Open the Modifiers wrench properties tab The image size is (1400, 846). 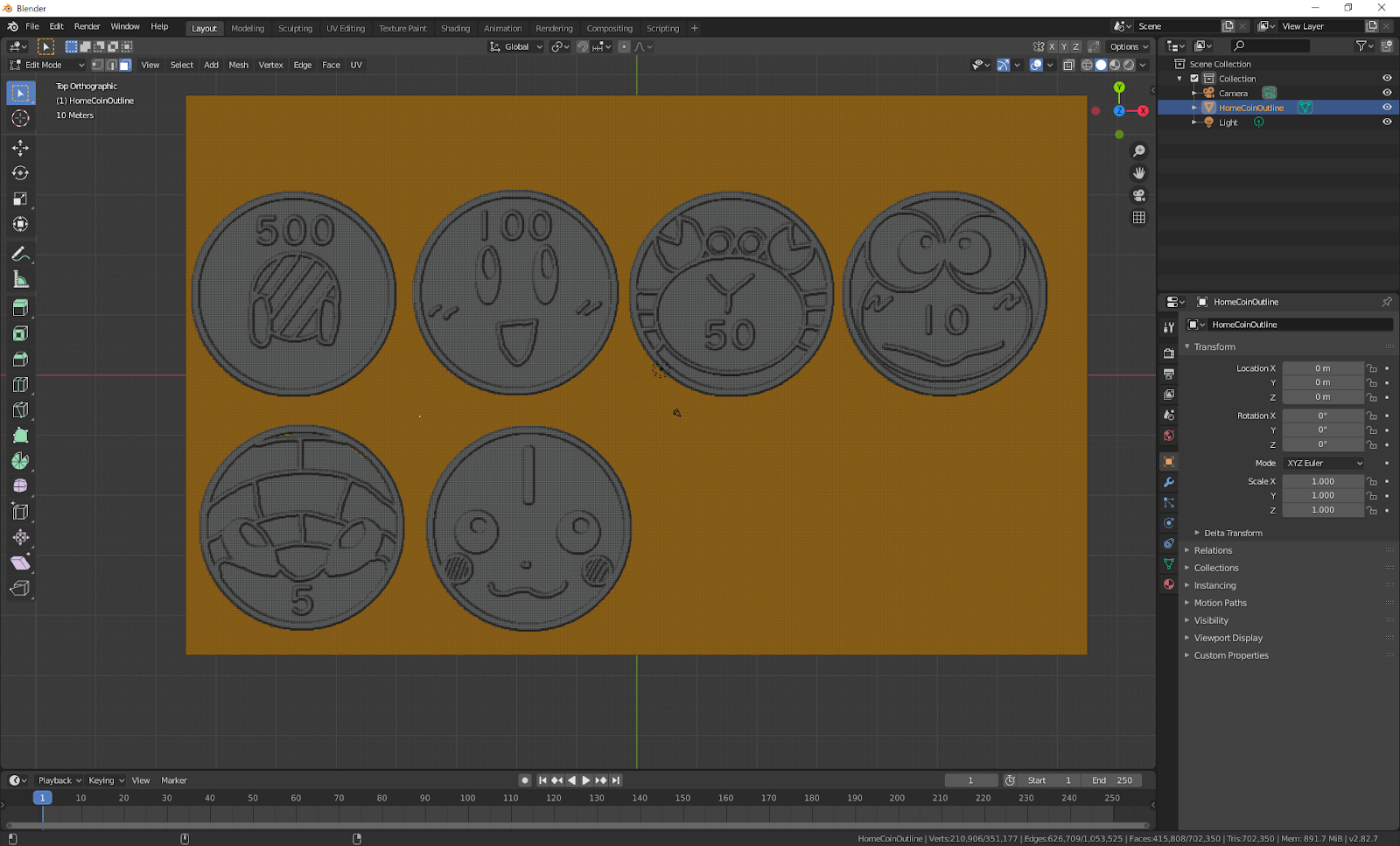[x=1168, y=482]
